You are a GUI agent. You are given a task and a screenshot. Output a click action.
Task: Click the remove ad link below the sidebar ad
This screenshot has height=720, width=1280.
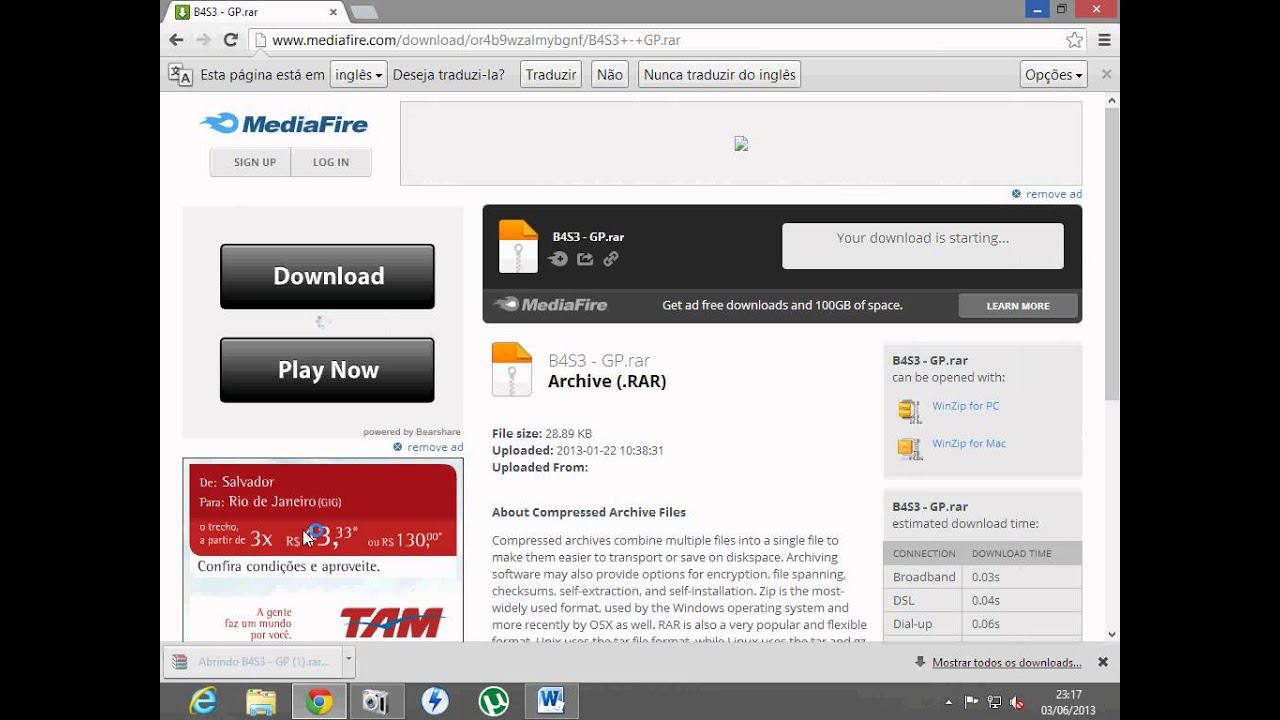pyautogui.click(x=434, y=447)
